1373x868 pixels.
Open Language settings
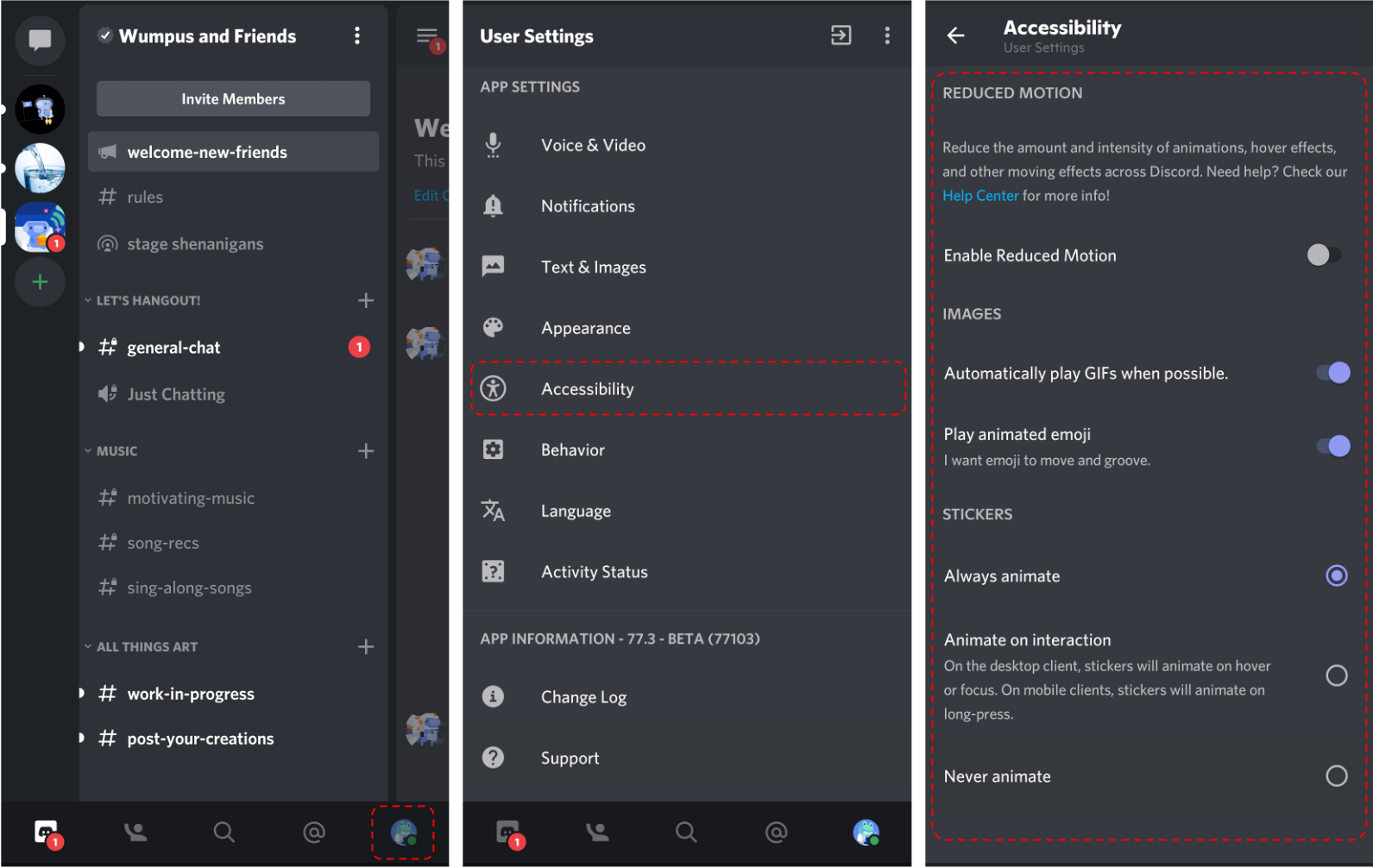coord(687,511)
